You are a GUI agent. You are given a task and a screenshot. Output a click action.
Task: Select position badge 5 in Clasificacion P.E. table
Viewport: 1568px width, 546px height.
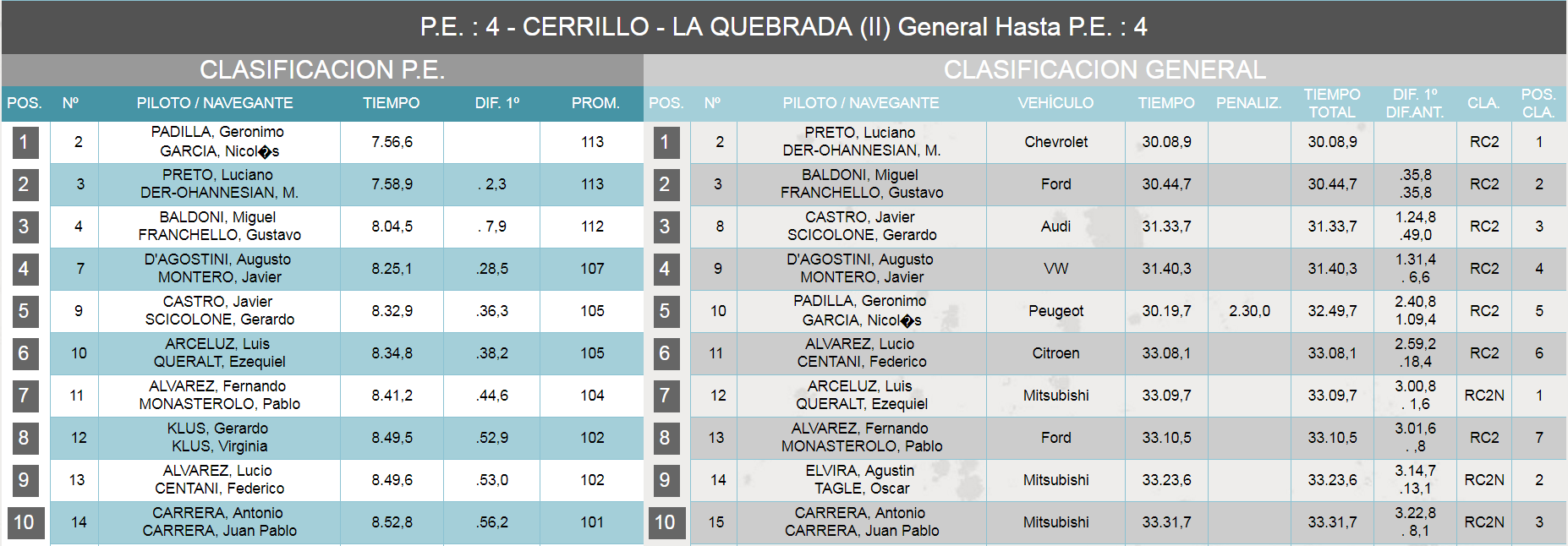point(25,311)
